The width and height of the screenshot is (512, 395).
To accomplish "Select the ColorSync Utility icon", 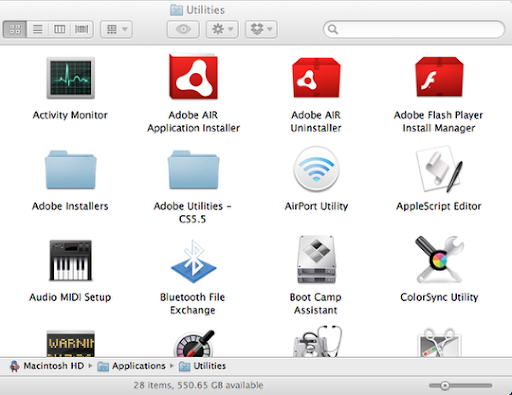I will 439,260.
